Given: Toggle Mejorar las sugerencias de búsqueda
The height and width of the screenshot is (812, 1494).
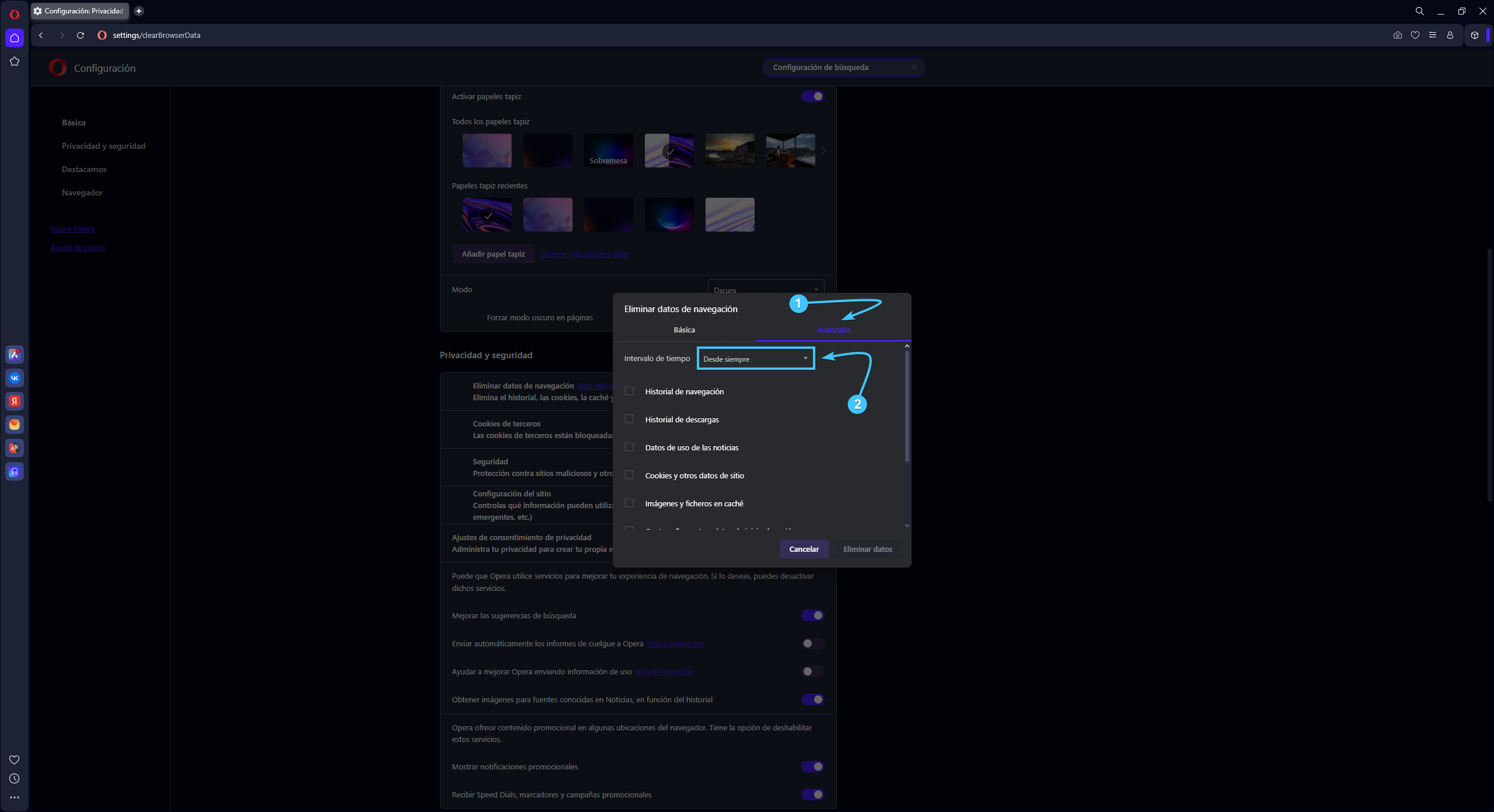Looking at the screenshot, I should pyautogui.click(x=813, y=615).
